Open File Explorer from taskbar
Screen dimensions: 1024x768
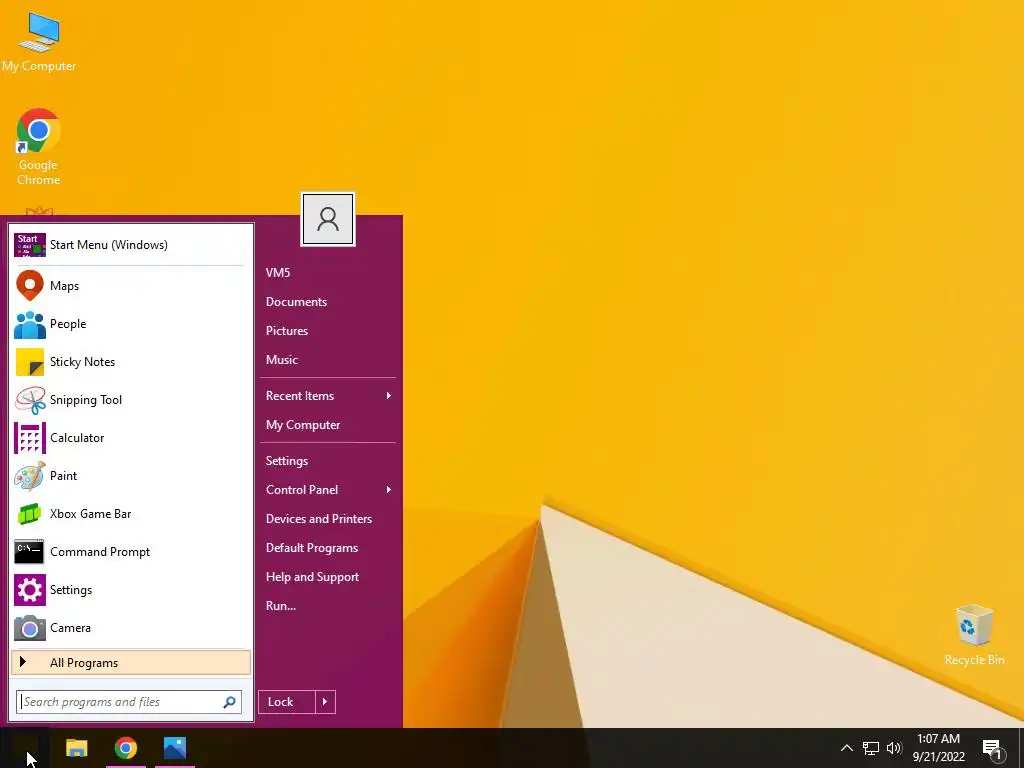pos(76,748)
